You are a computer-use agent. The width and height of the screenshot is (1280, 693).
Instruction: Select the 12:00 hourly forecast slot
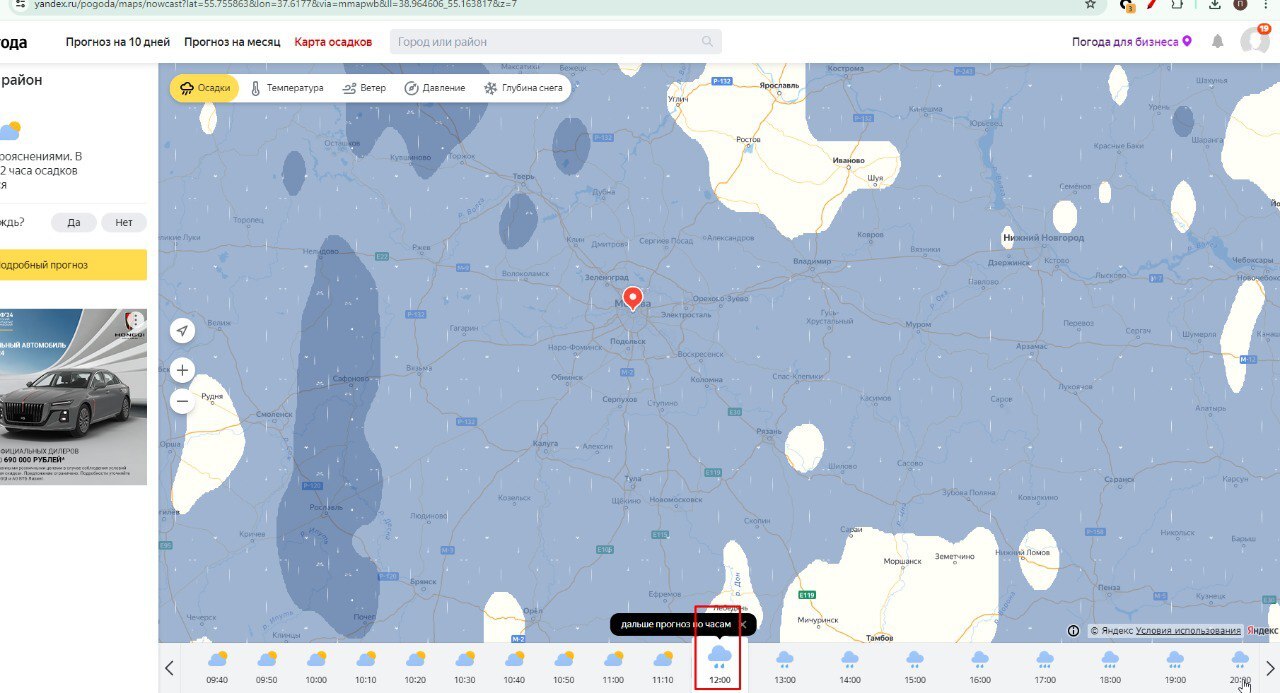pos(719,665)
